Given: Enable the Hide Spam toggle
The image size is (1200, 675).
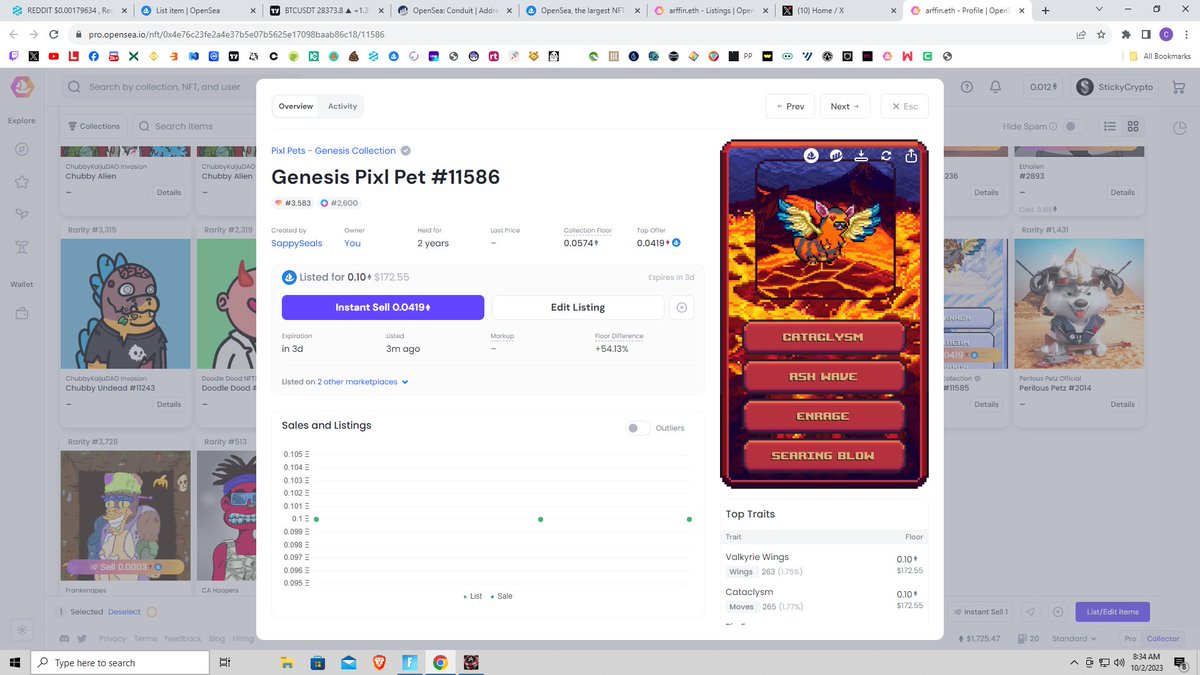Looking at the screenshot, I should pos(1071,127).
